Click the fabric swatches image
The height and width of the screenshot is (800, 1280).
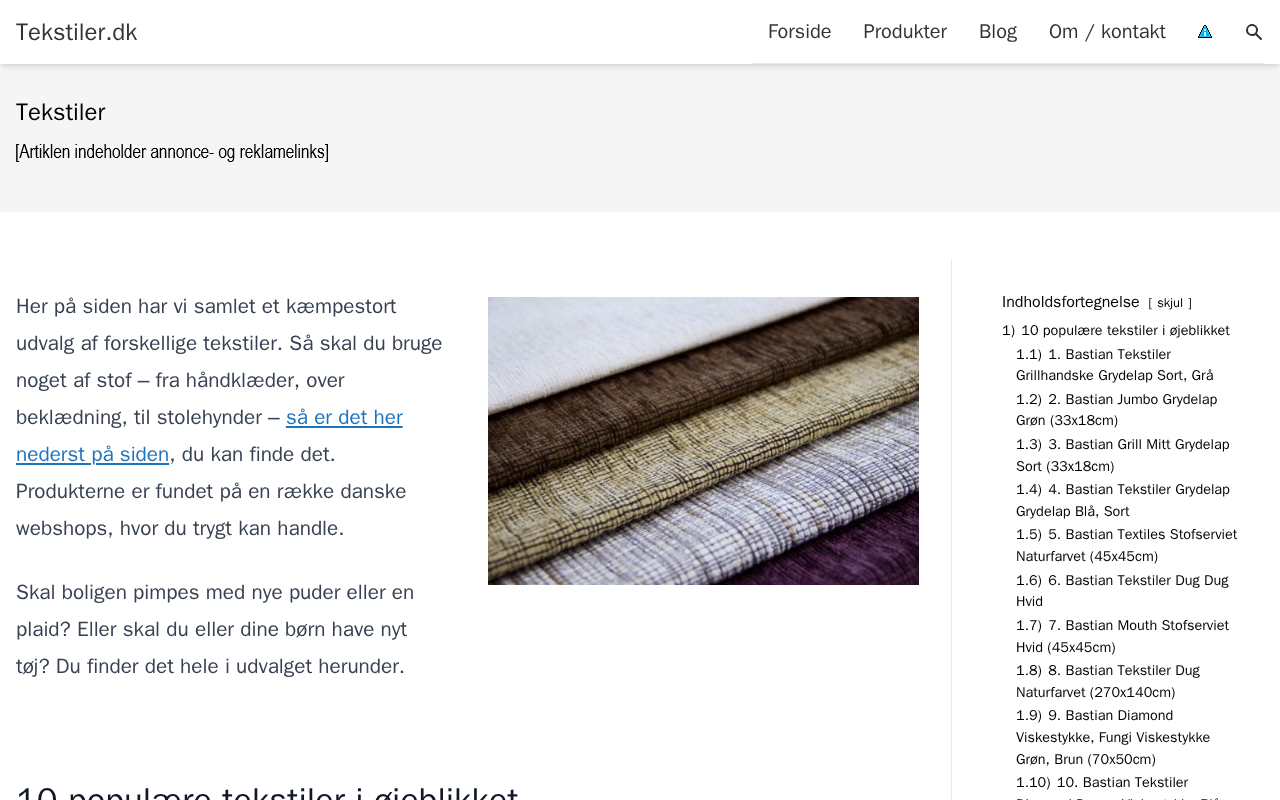703,441
